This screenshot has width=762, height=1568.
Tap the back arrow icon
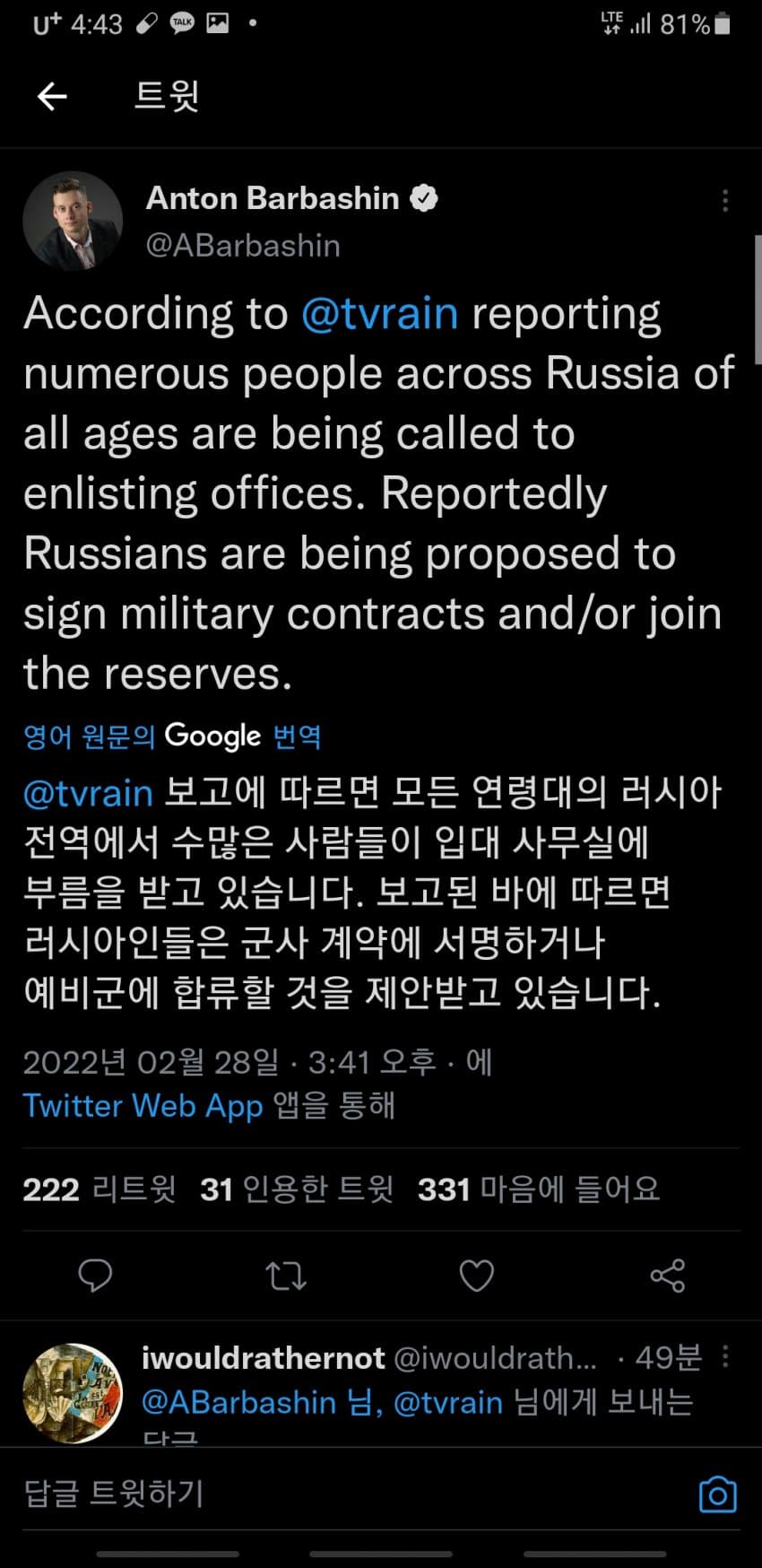pyautogui.click(x=52, y=96)
